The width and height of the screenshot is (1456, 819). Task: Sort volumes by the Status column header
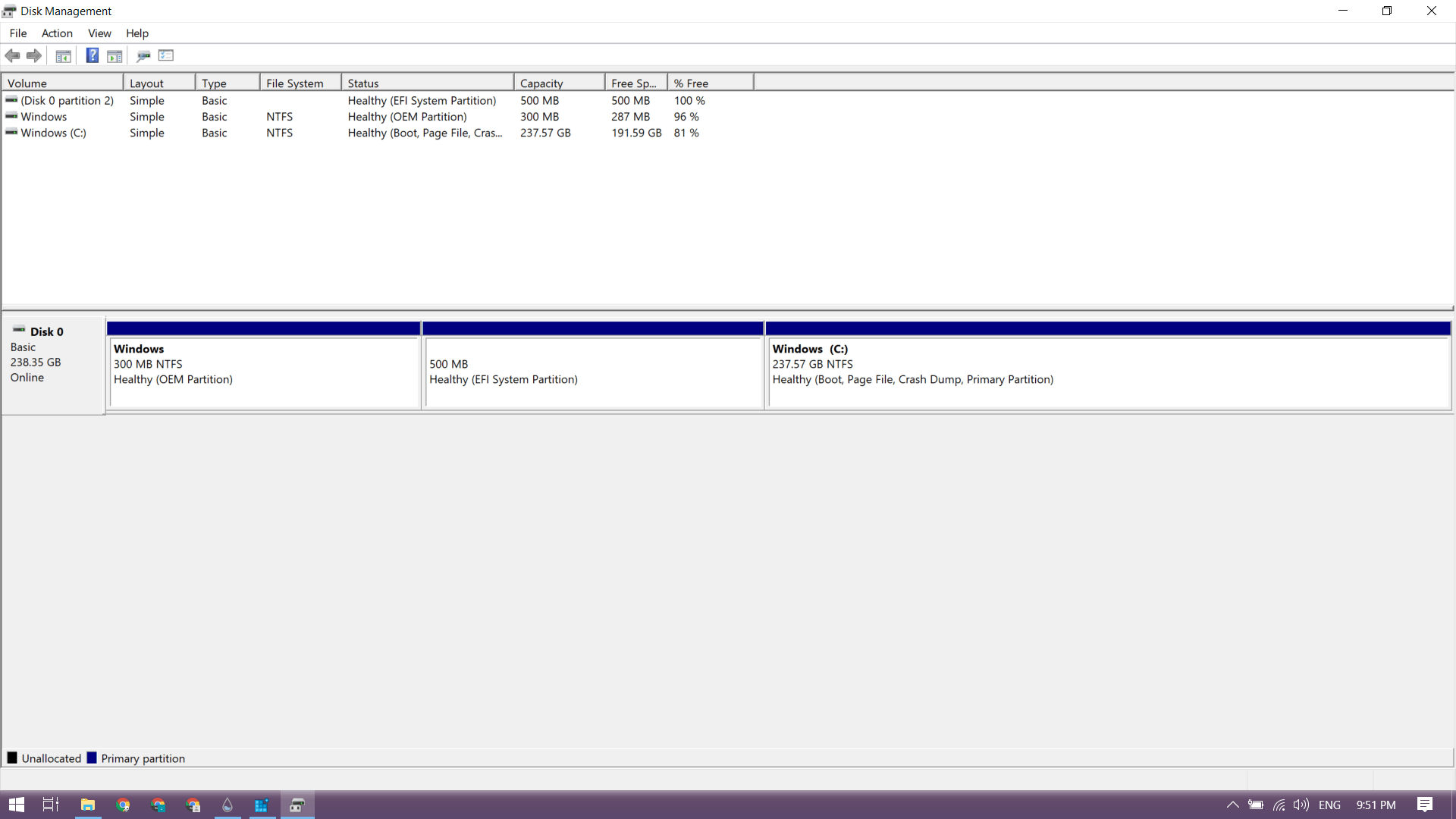pos(363,82)
